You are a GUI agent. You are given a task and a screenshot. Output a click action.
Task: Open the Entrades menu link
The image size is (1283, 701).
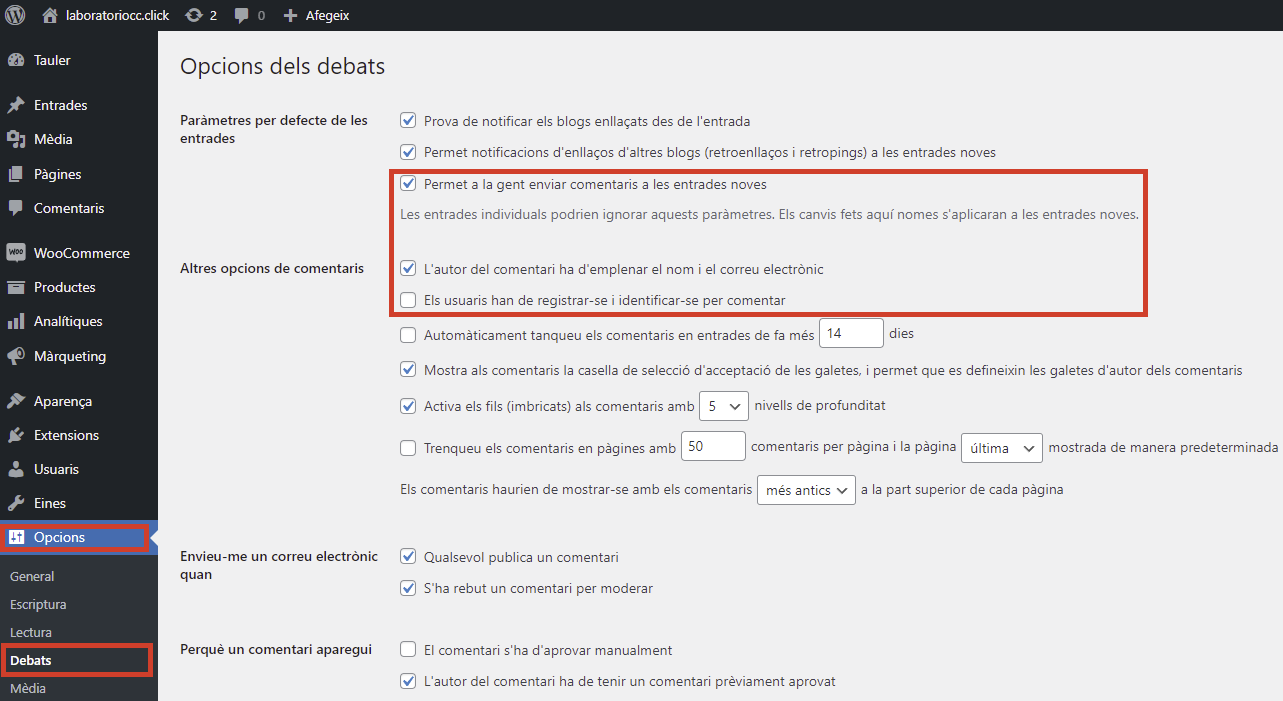click(x=61, y=105)
